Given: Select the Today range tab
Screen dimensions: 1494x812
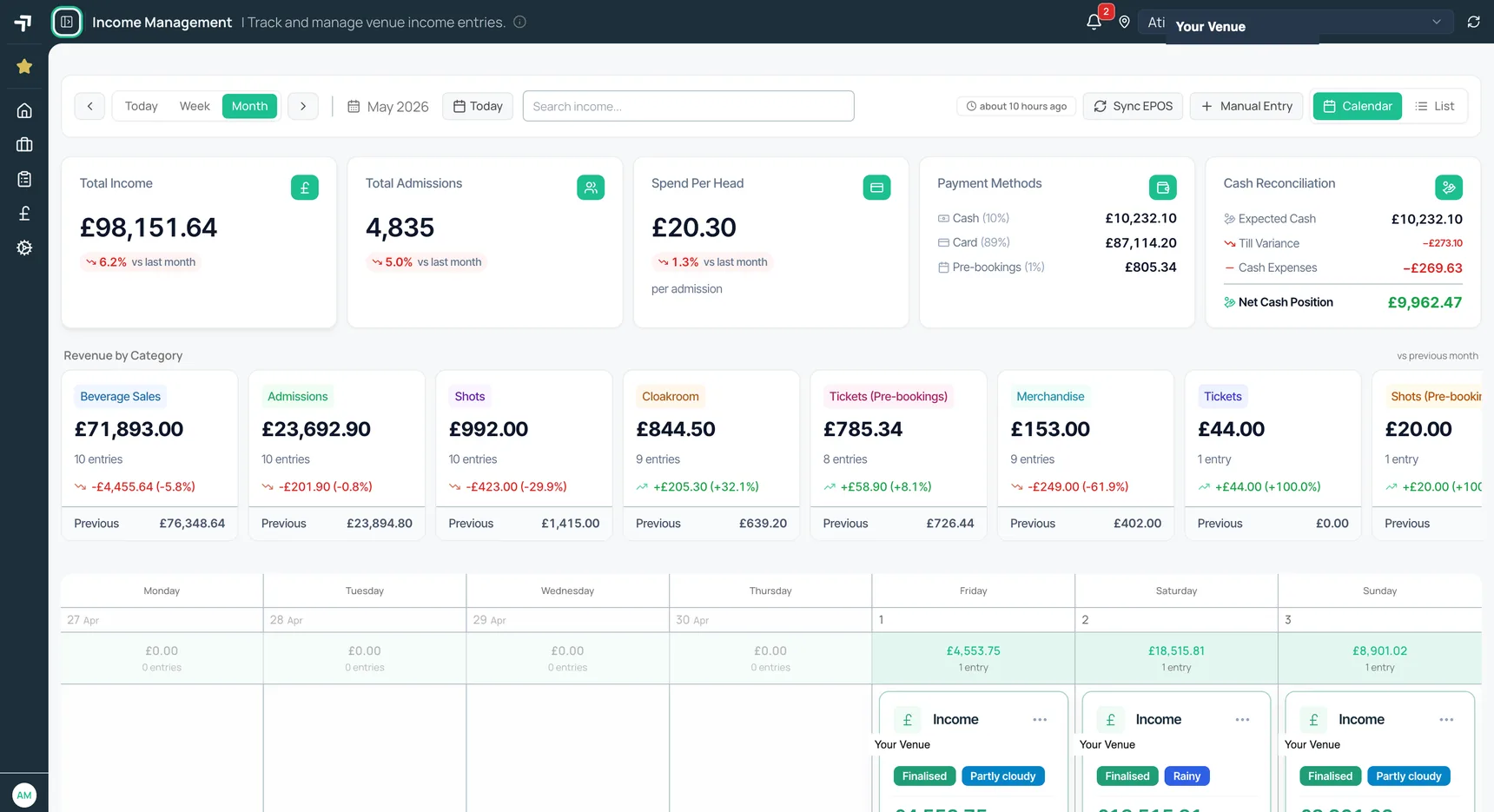Looking at the screenshot, I should point(142,106).
